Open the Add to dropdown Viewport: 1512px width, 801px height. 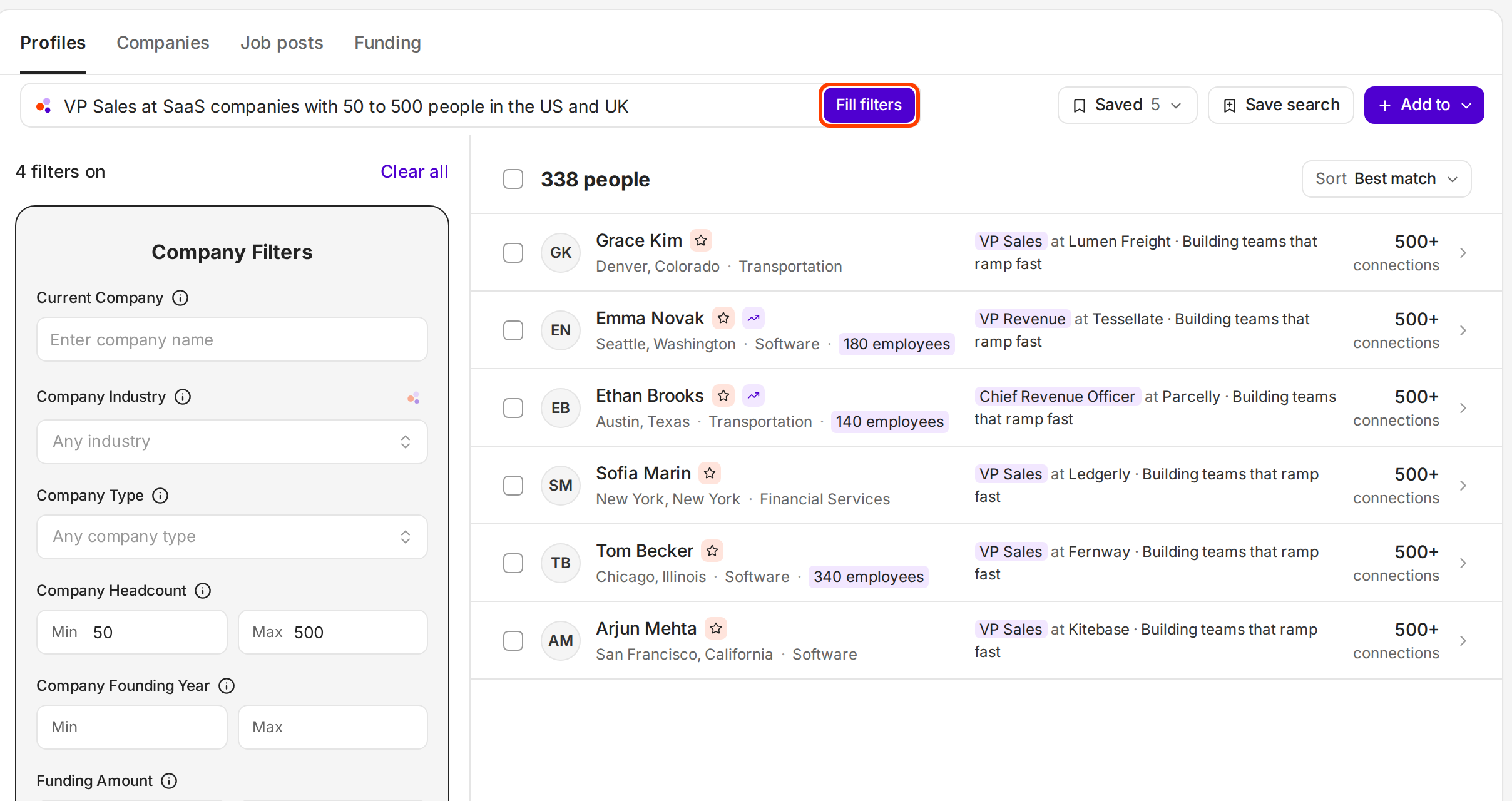[x=1424, y=105]
